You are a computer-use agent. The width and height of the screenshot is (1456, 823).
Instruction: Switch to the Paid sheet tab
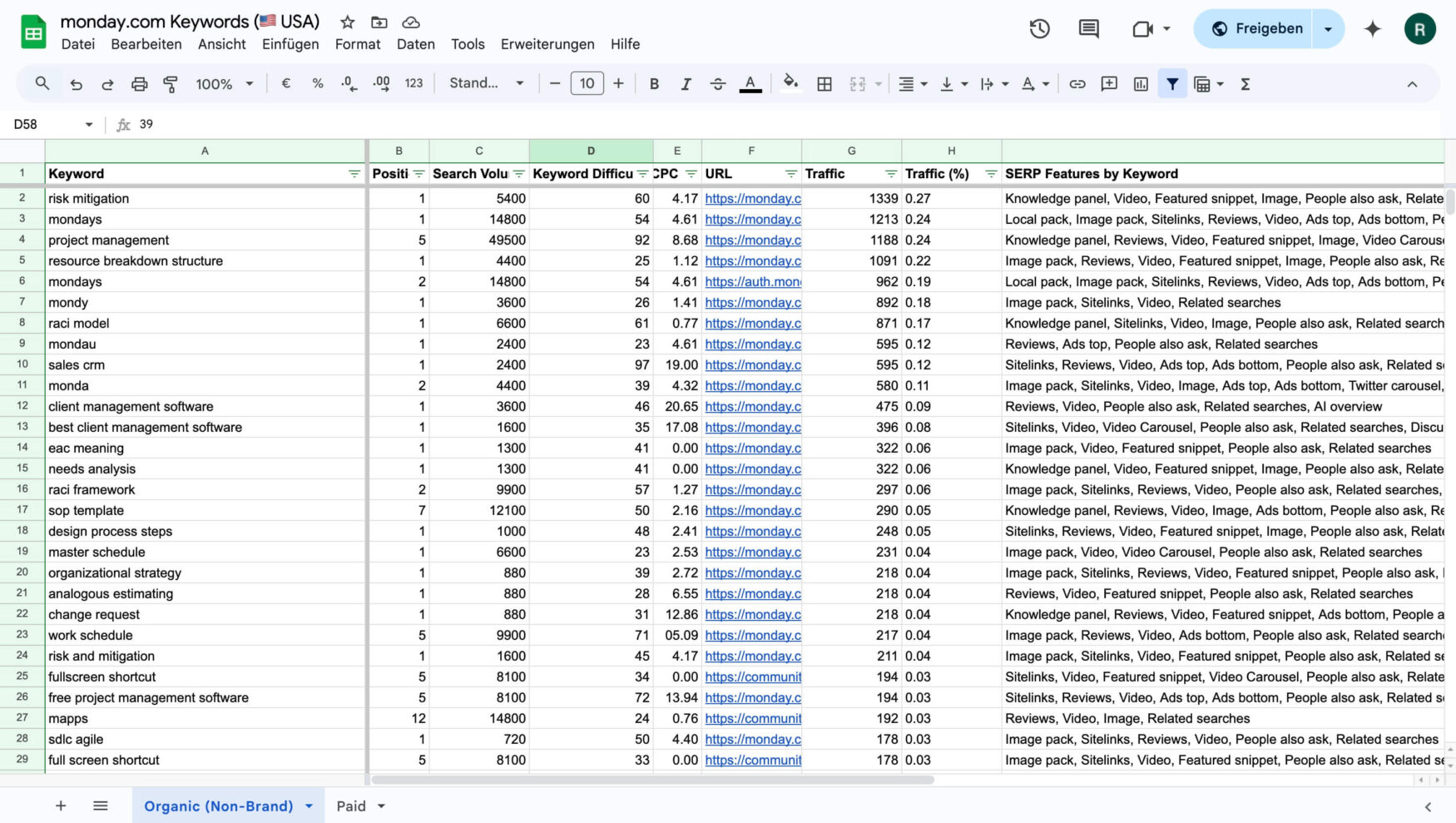tap(351, 806)
